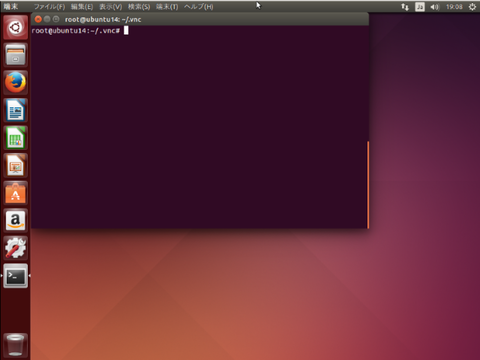Click the terminal title bar root@ubuntu14: ~/.vnc
The width and height of the screenshot is (480, 360).
(x=200, y=19)
